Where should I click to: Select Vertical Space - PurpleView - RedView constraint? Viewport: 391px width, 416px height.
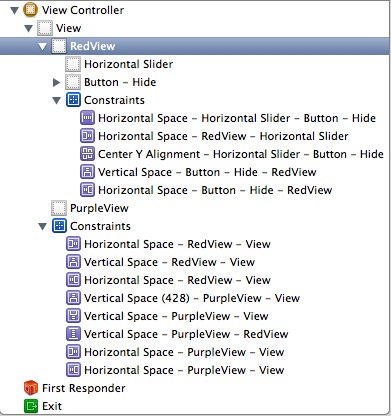tap(186, 334)
